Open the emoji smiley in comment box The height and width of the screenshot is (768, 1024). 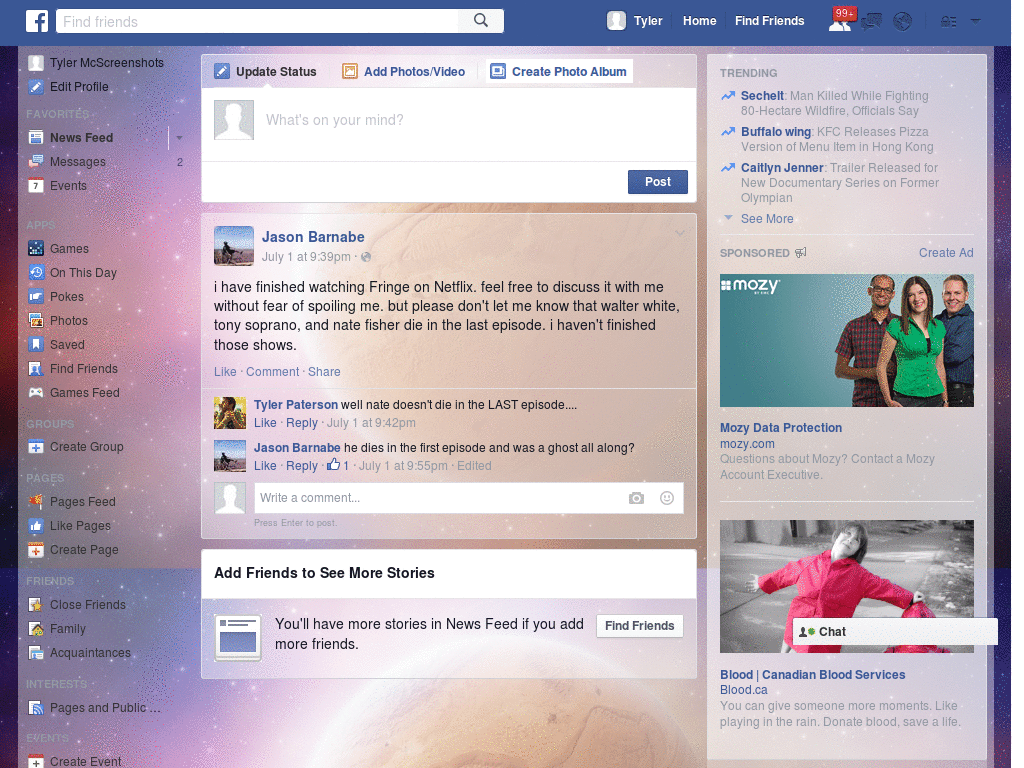(667, 498)
